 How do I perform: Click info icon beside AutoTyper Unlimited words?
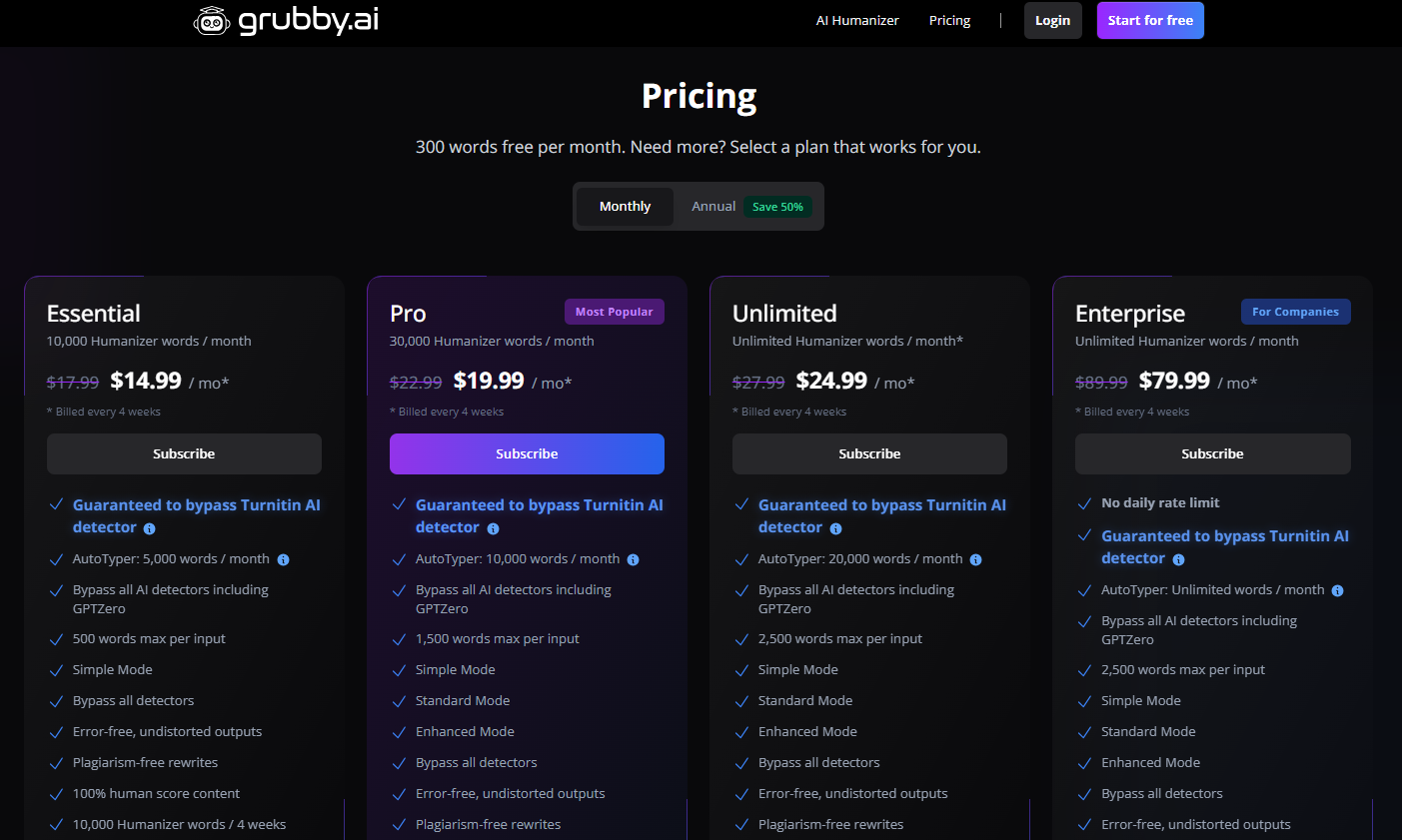(x=1337, y=590)
